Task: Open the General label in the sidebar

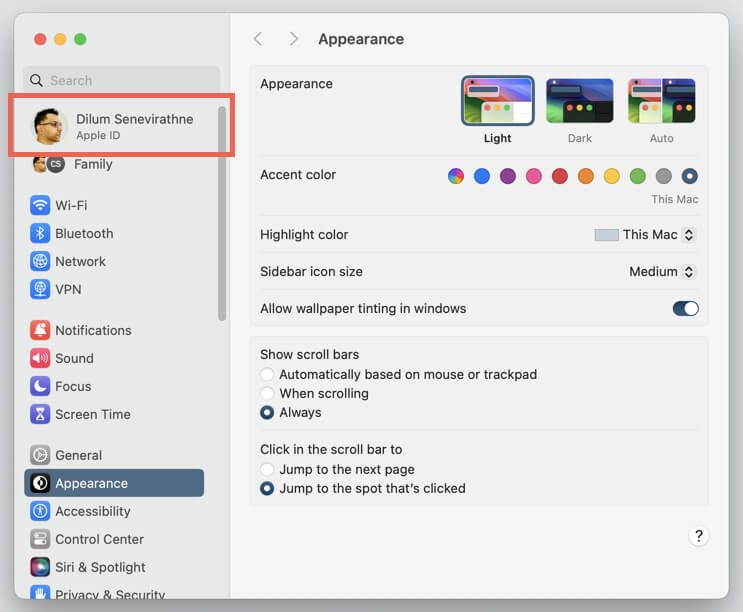Action: [x=79, y=455]
